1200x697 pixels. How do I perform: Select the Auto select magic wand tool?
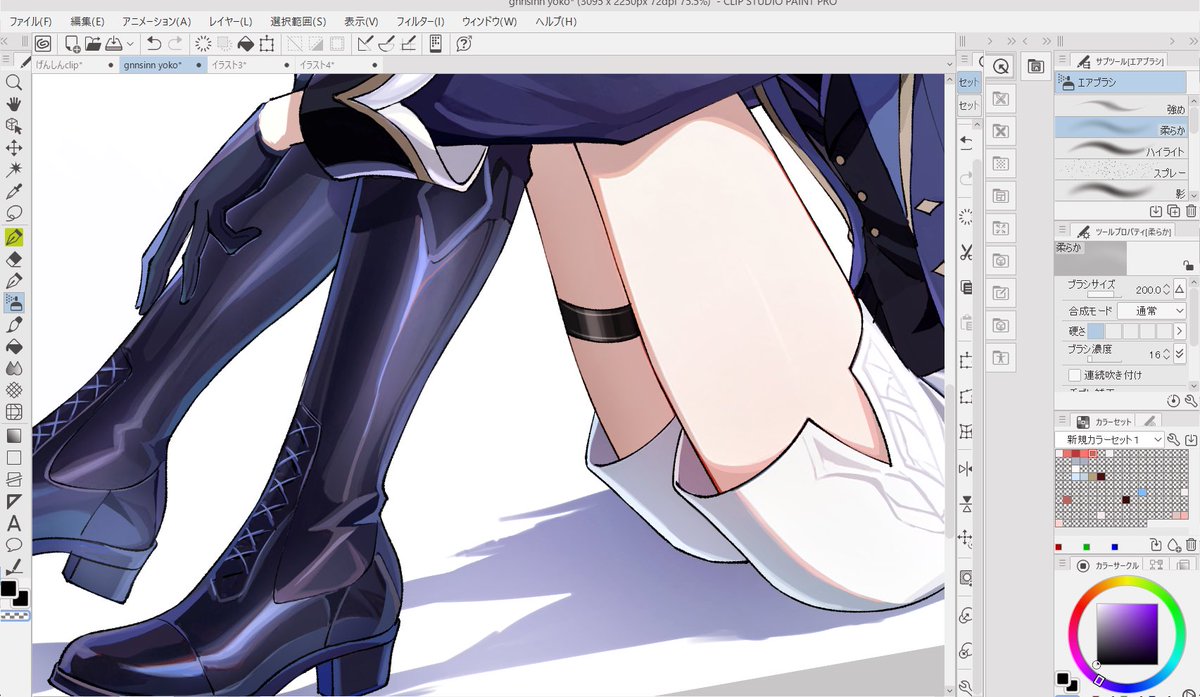[x=14, y=170]
